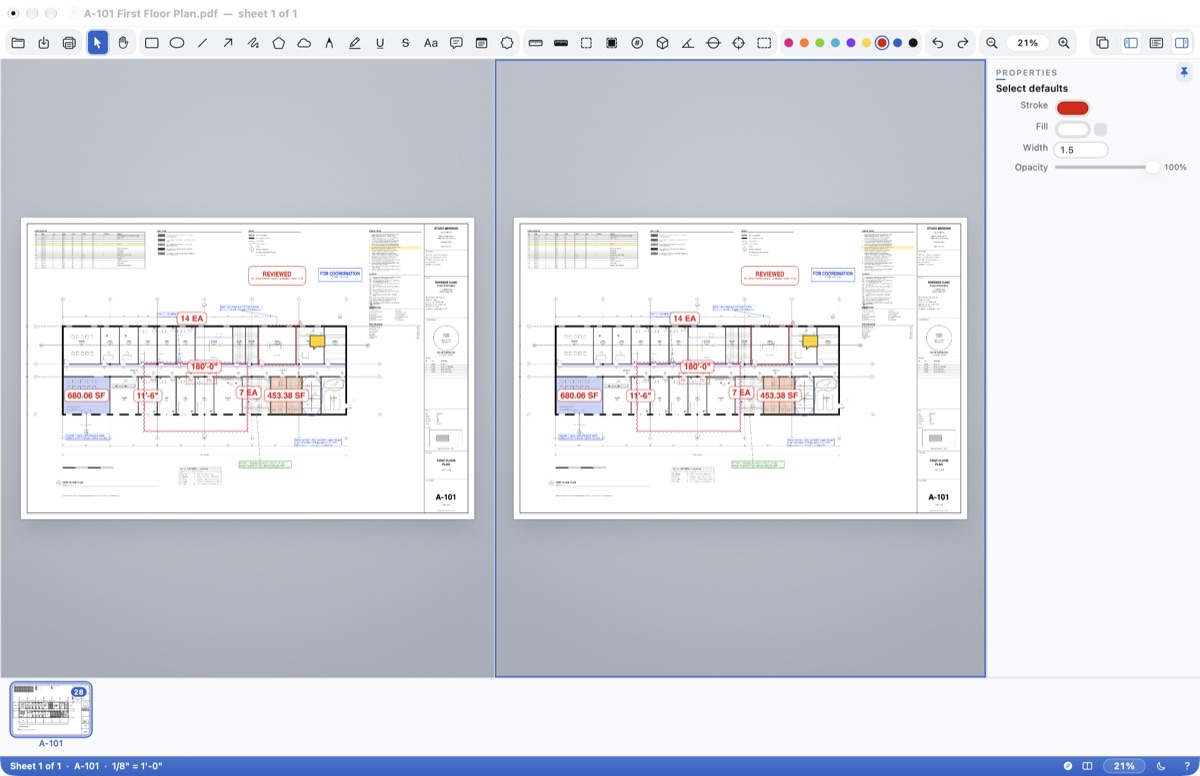This screenshot has width=1200, height=776.
Task: Toggle the gray no-fill box beside Fill
Action: click(x=1101, y=129)
